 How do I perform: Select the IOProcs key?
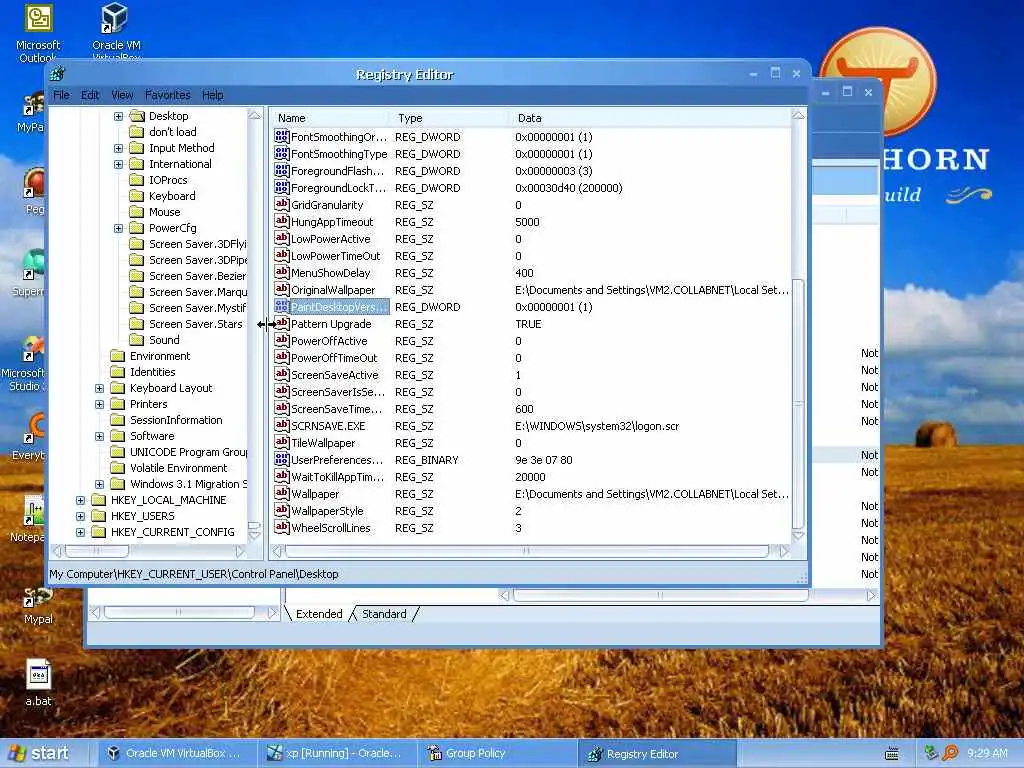pos(168,180)
